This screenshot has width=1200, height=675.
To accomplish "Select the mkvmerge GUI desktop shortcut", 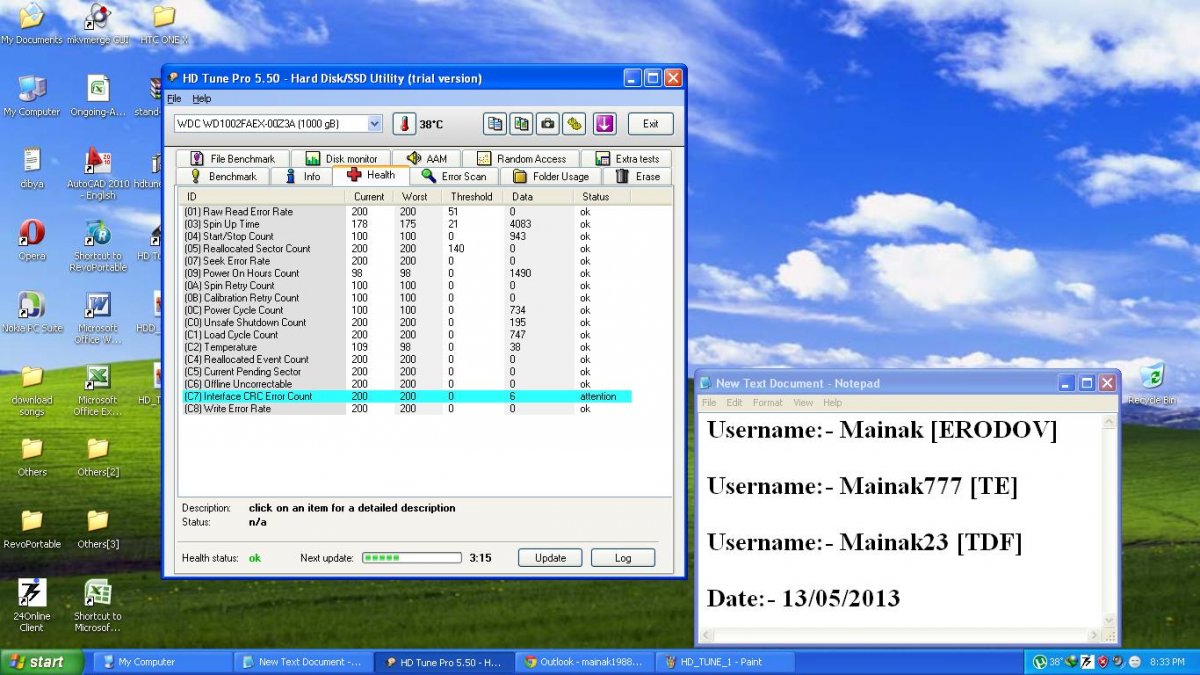I will 97,24.
